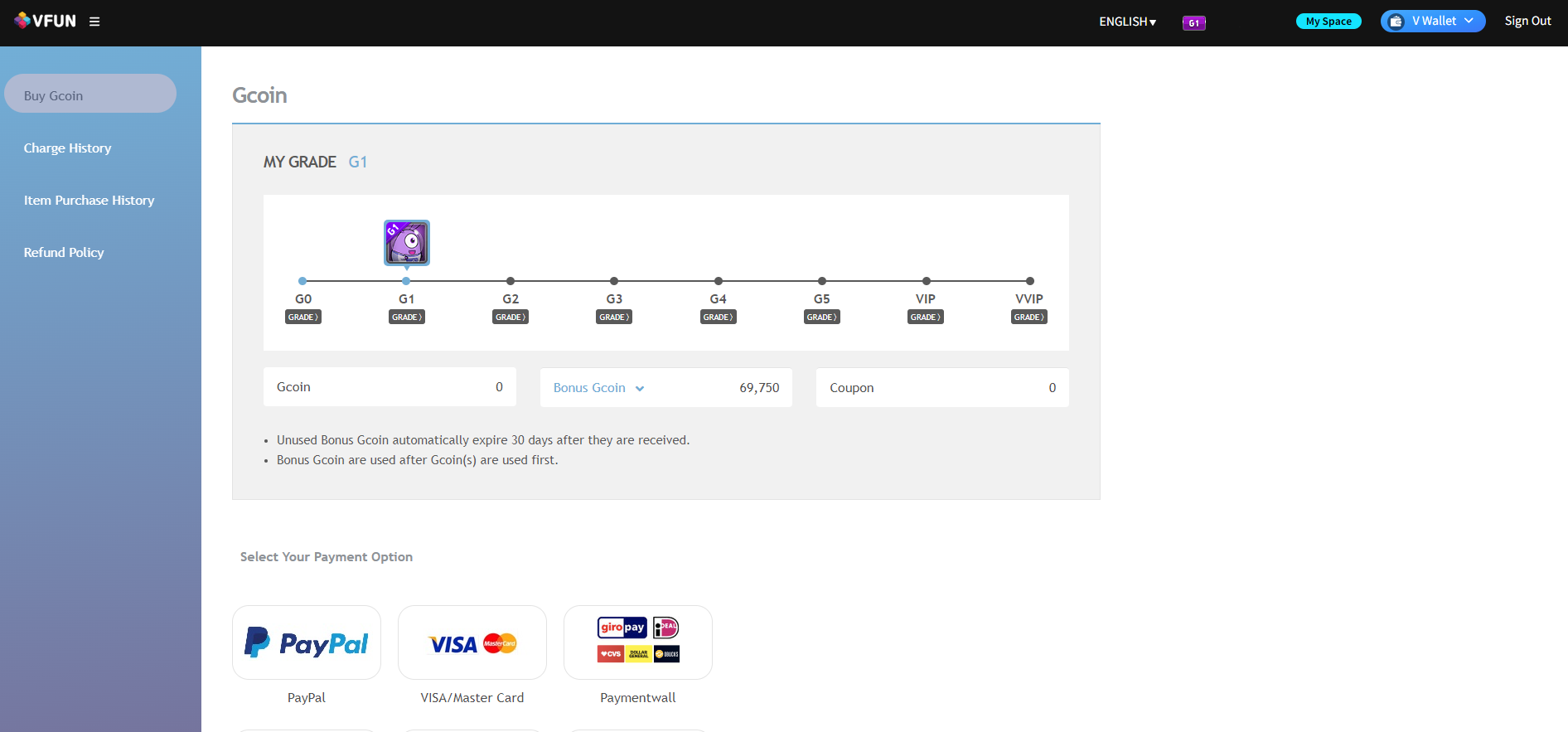Click Sign Out
The height and width of the screenshot is (732, 1568).
pos(1527,22)
